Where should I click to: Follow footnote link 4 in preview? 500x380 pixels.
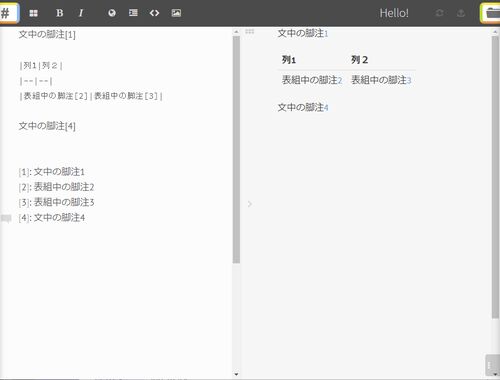click(326, 108)
